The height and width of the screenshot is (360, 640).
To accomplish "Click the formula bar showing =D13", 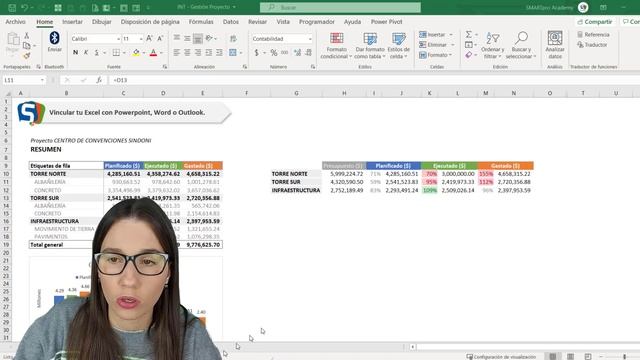I will (x=374, y=80).
